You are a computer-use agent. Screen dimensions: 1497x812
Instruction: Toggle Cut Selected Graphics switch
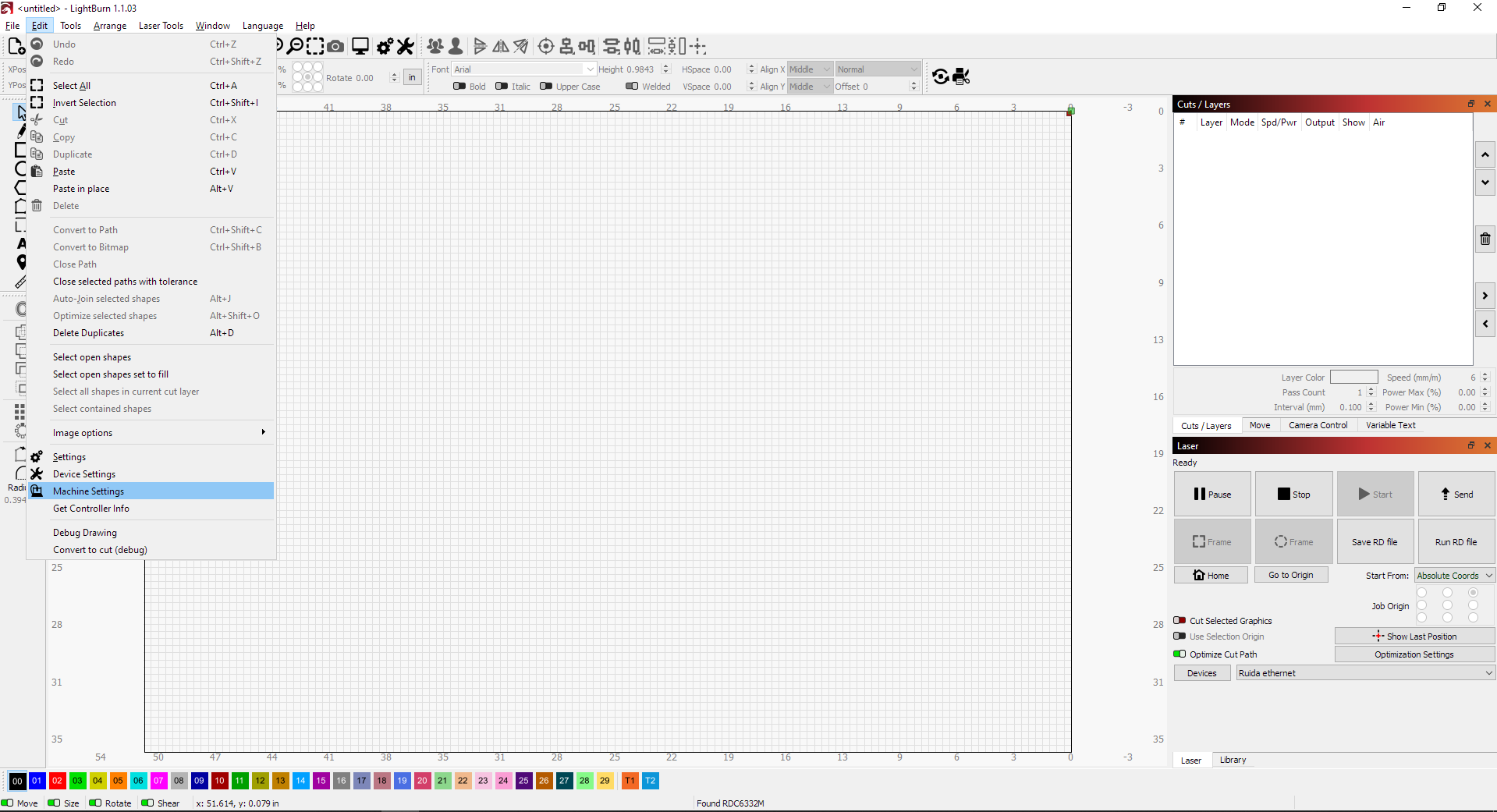coord(1180,621)
